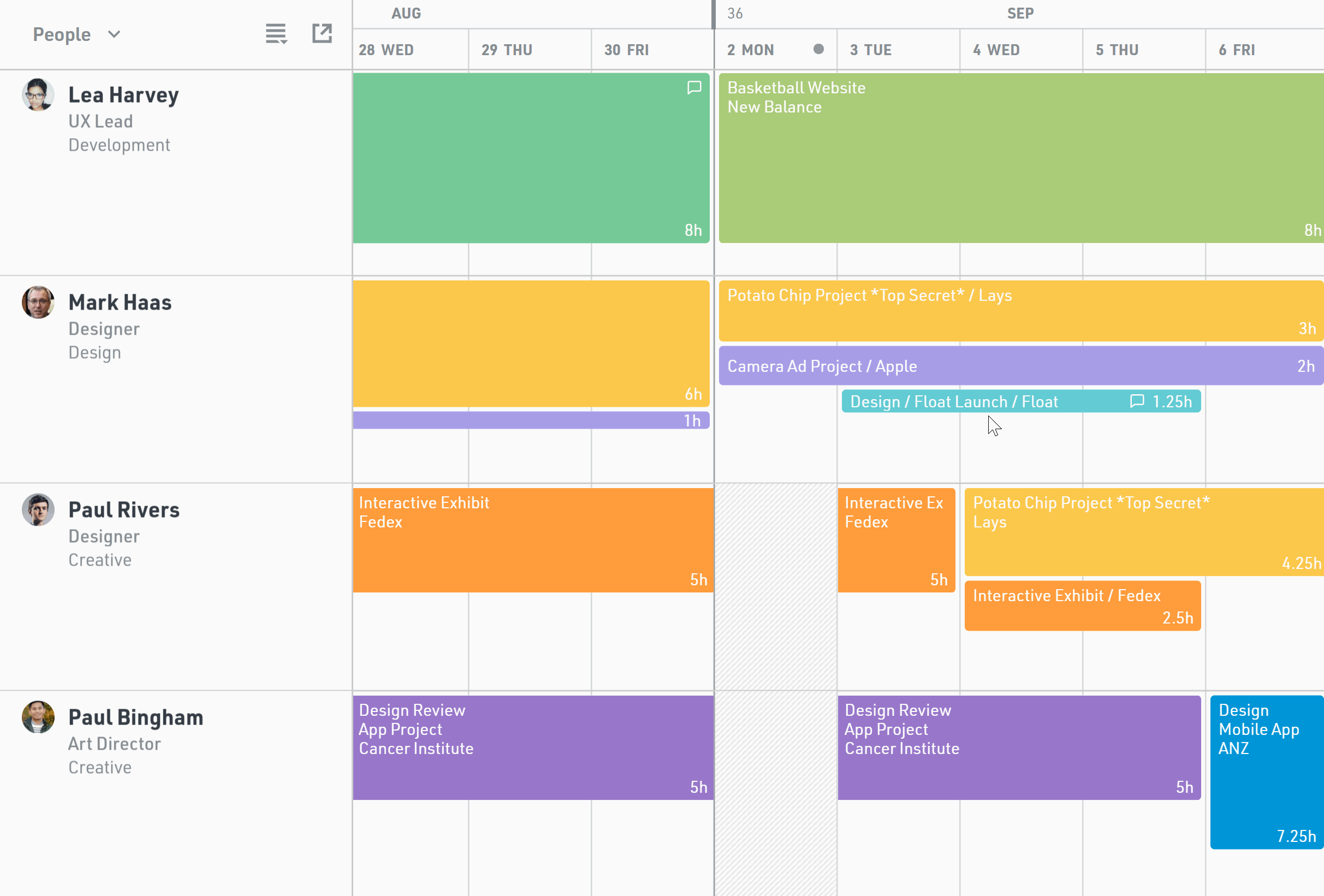Click Lea Harvey's avatar
Screen dimensions: 1324x896
tap(38, 95)
